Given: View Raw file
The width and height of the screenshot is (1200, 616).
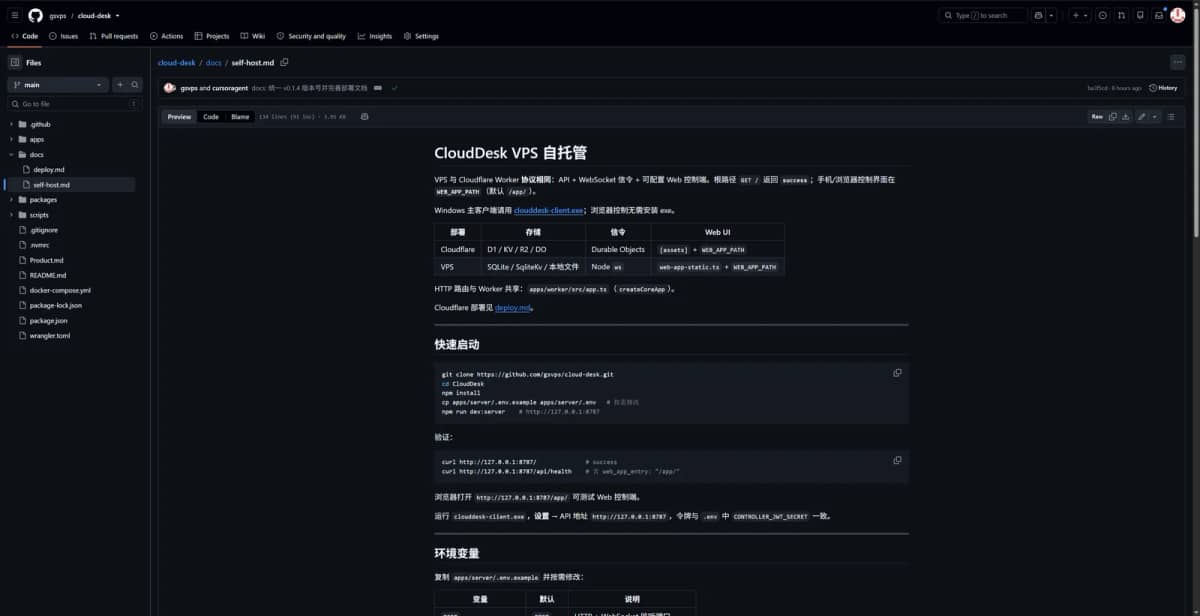Looking at the screenshot, I should (x=1097, y=117).
